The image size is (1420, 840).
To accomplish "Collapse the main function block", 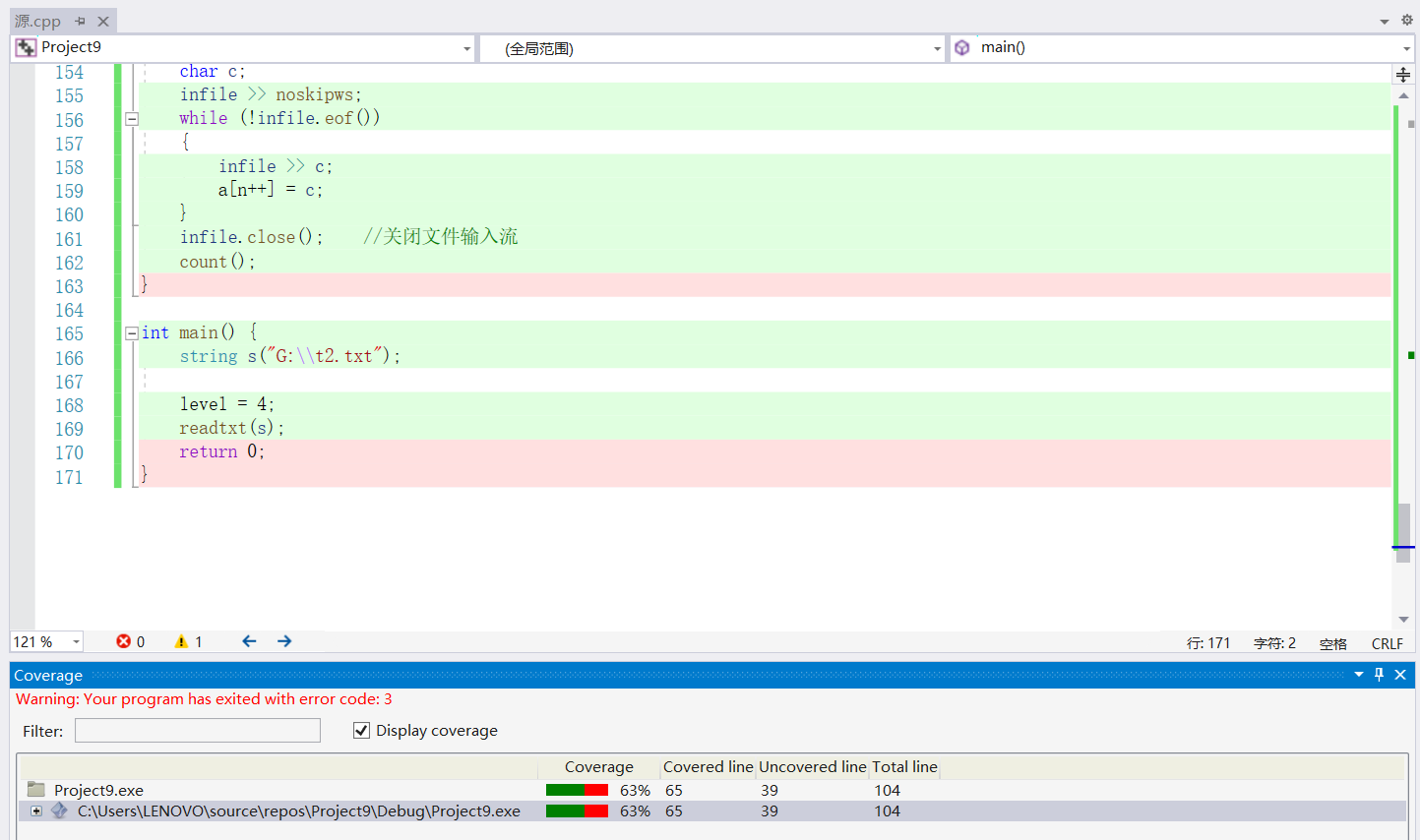I will click(132, 333).
